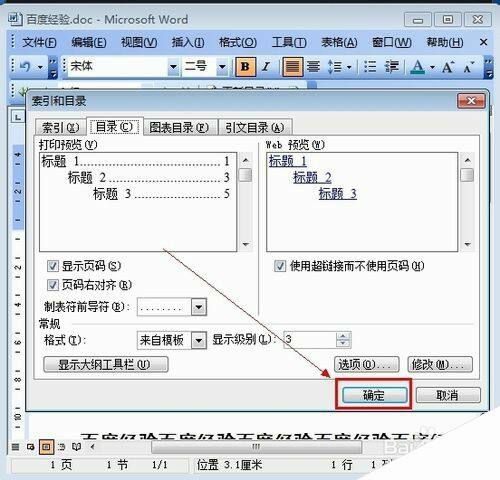Click the shrink font icon

(x=469, y=67)
